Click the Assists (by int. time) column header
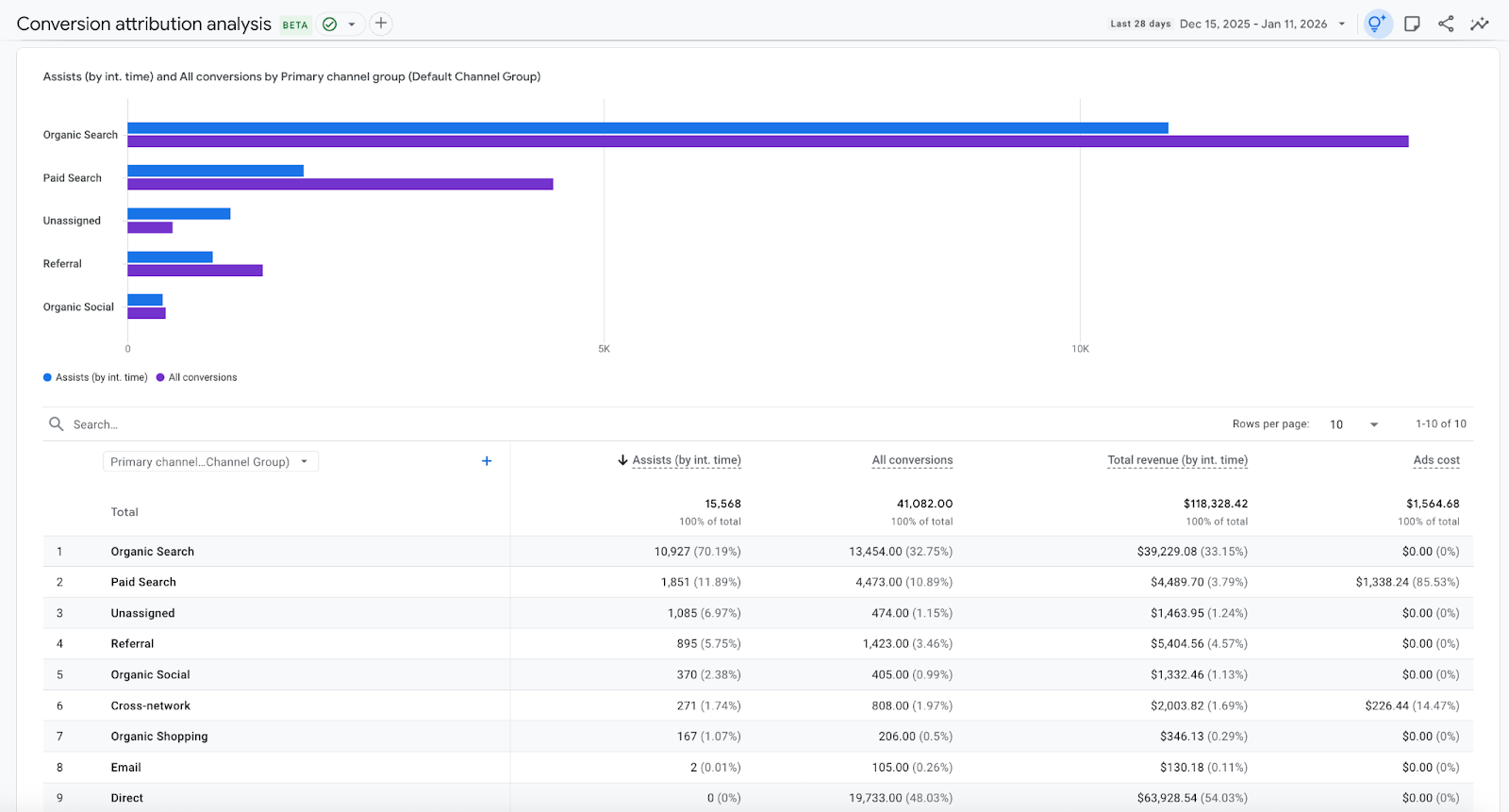 coord(686,460)
